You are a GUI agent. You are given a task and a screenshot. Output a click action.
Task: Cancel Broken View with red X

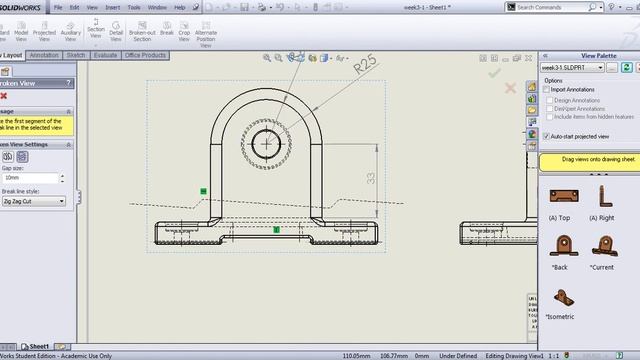4,96
